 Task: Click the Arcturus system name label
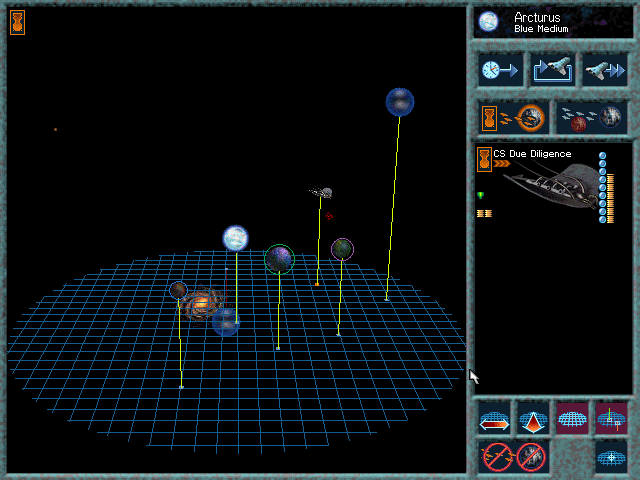(537, 18)
